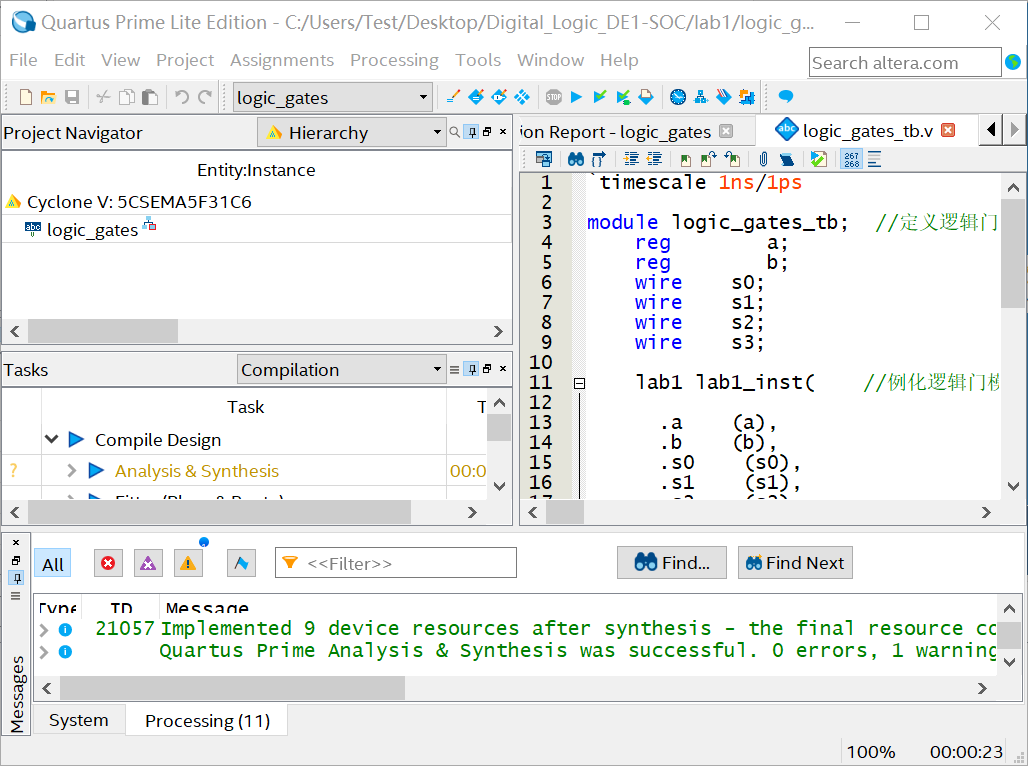
Task: Click the Find... button in Messages
Action: click(x=672, y=563)
